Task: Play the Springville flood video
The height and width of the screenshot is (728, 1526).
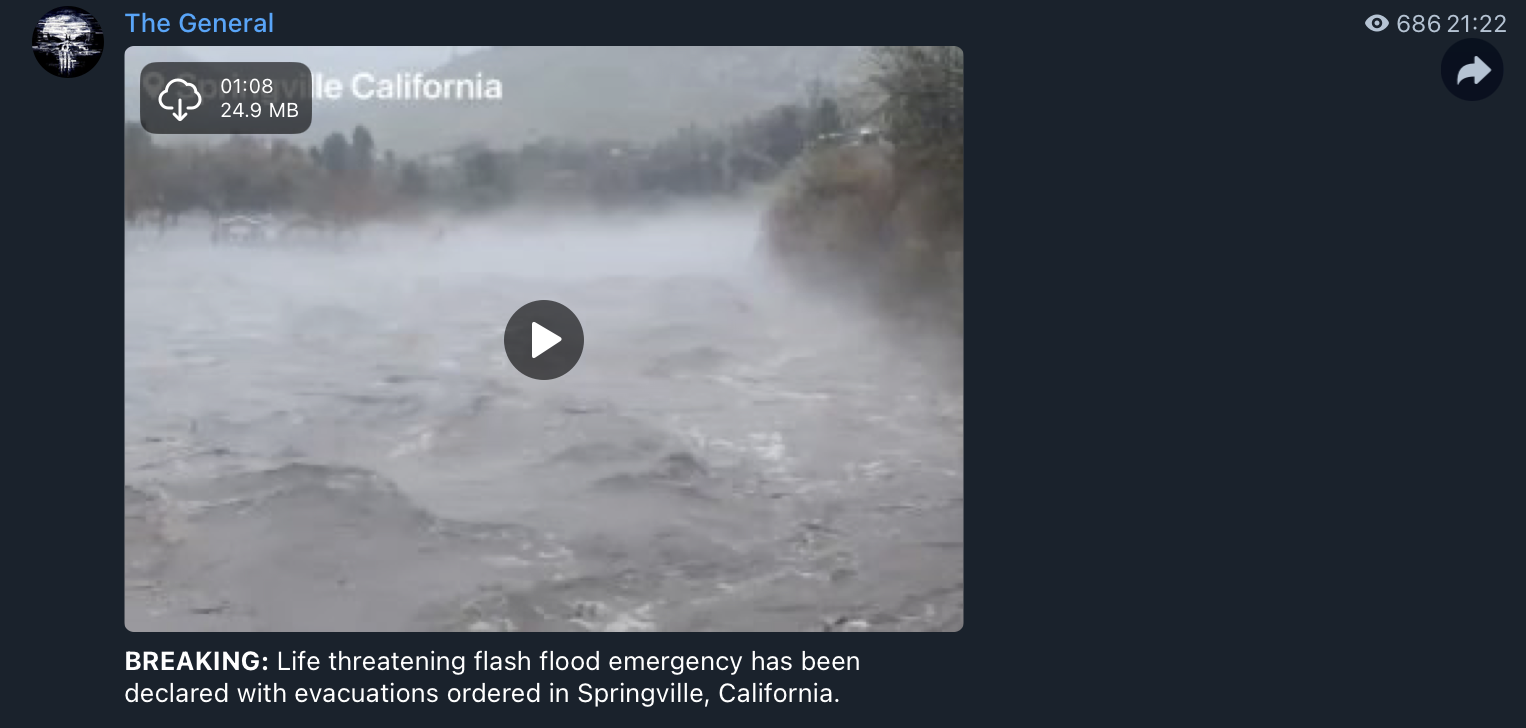Action: tap(544, 340)
